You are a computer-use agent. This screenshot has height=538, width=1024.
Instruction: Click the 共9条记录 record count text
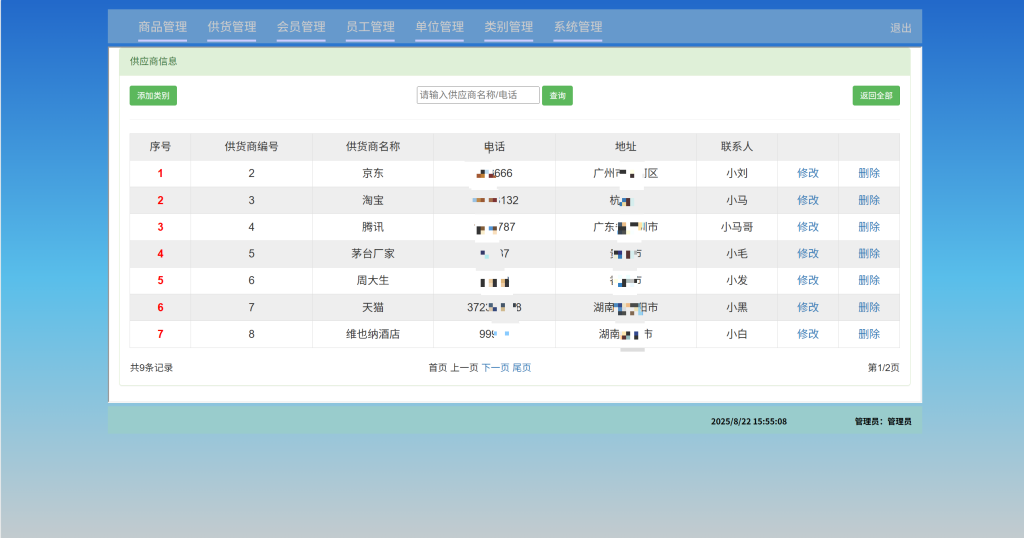(152, 368)
